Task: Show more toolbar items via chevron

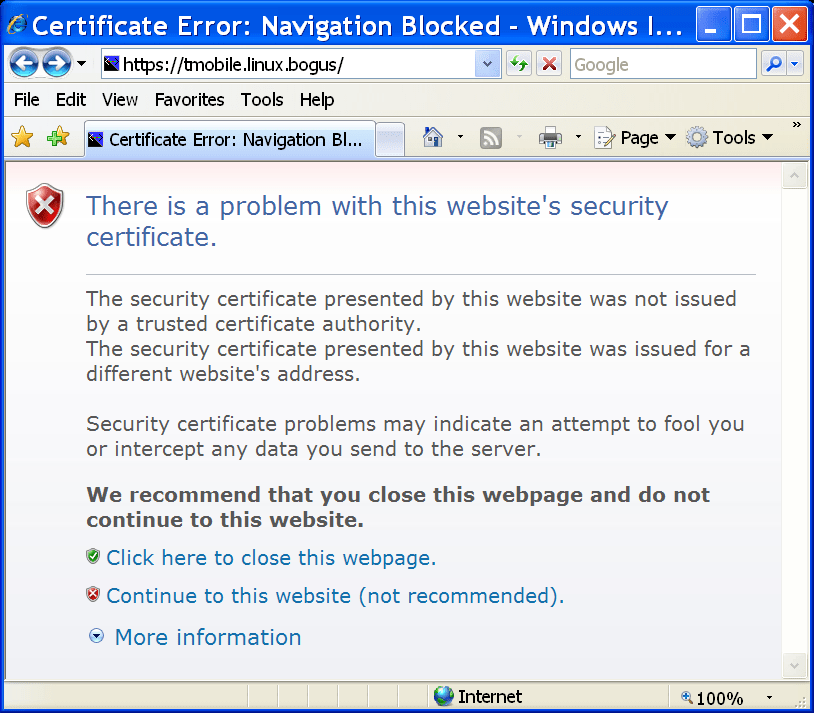Action: point(796,125)
